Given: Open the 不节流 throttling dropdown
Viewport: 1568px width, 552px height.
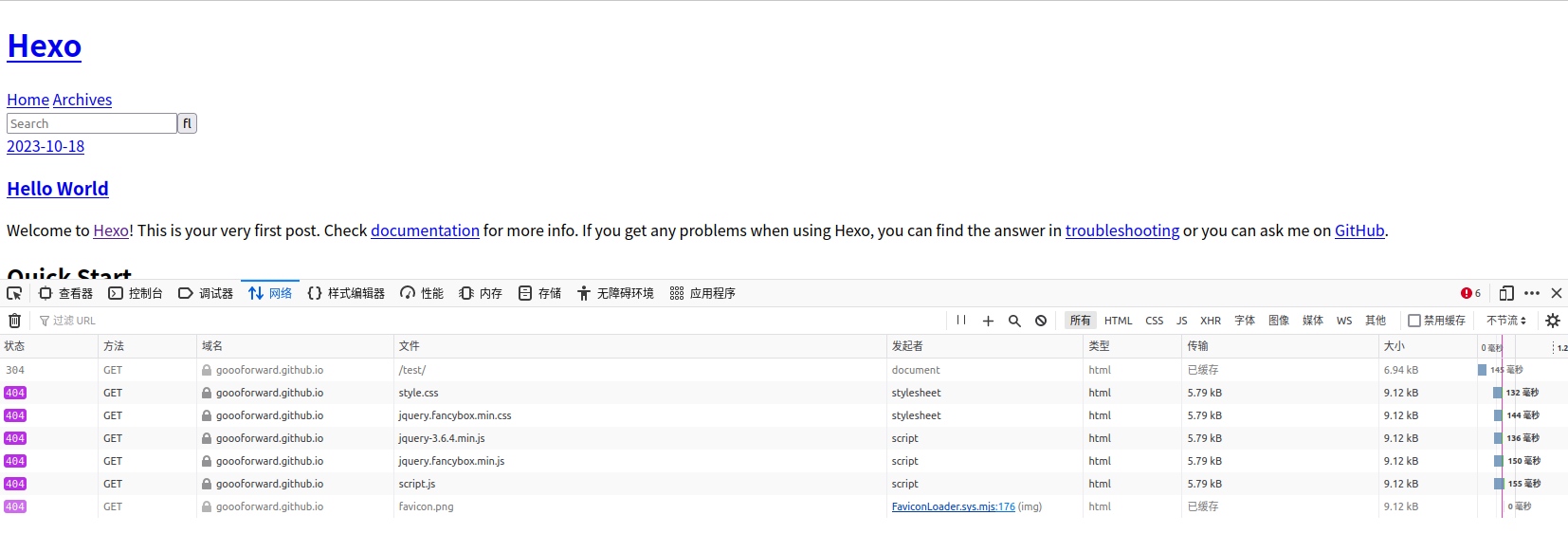Looking at the screenshot, I should tap(1506, 321).
